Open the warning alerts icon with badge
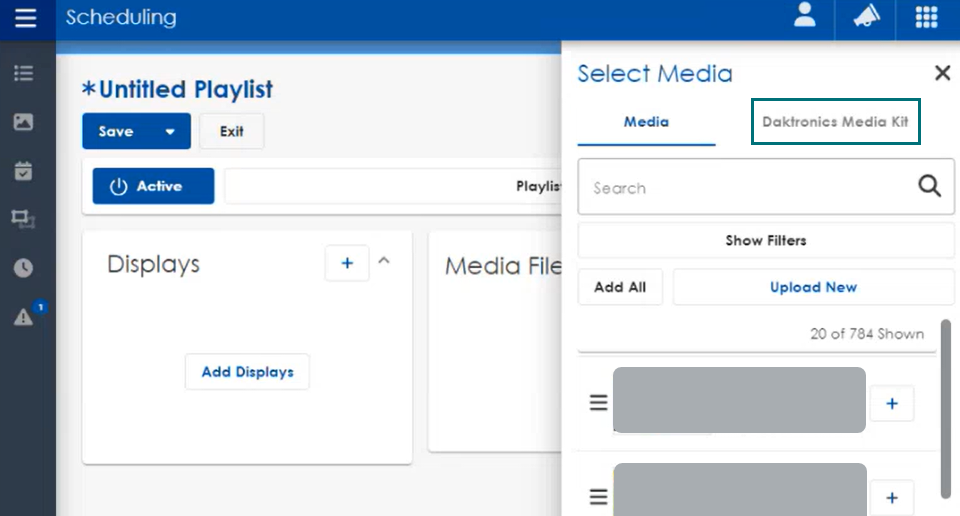 24,317
